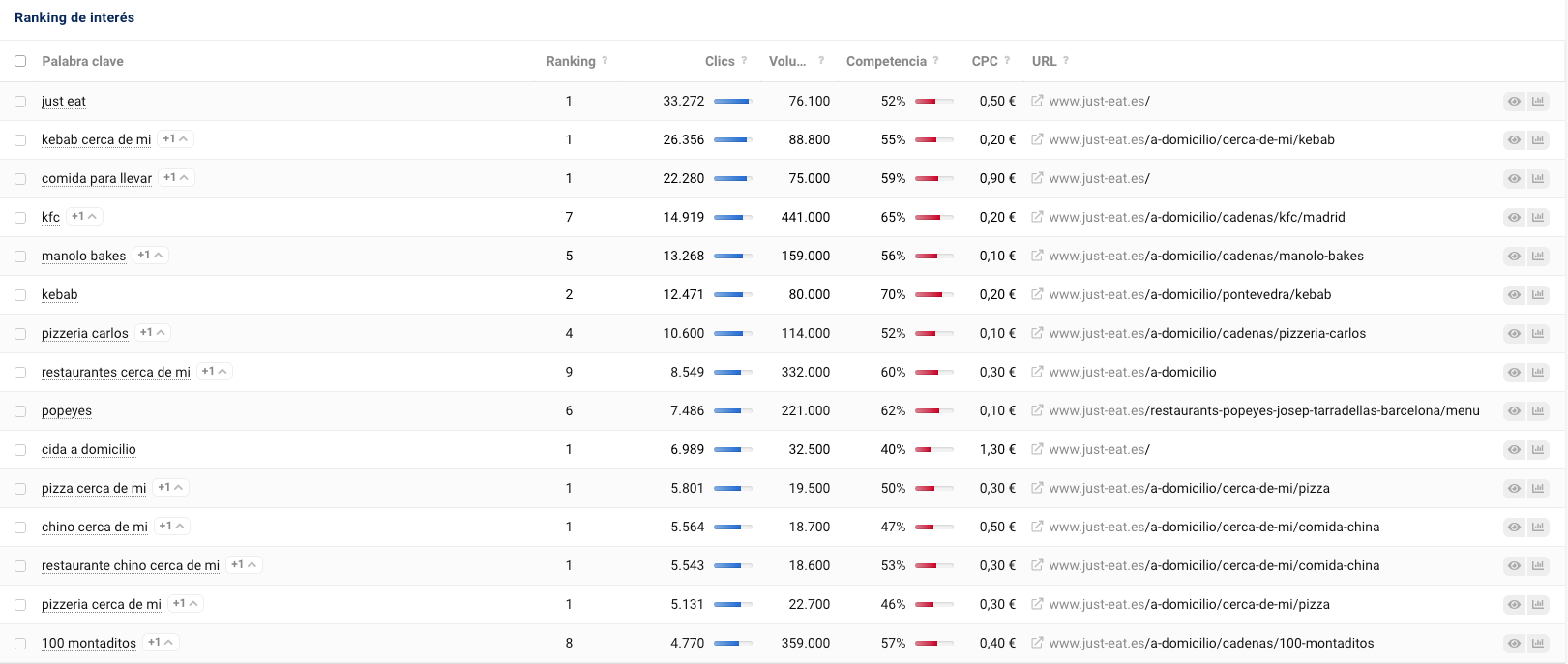Click the external link icon beside kfc URL
The width and height of the screenshot is (1568, 664).
click(1036, 217)
